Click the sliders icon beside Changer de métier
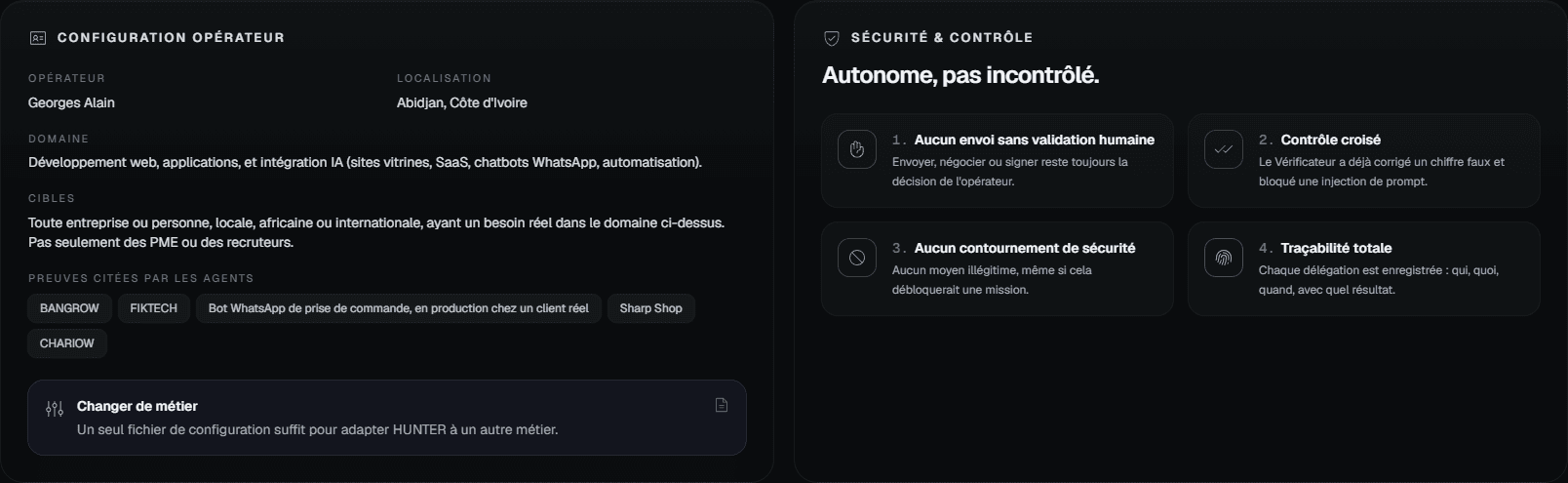This screenshot has width=1568, height=483. (x=55, y=409)
